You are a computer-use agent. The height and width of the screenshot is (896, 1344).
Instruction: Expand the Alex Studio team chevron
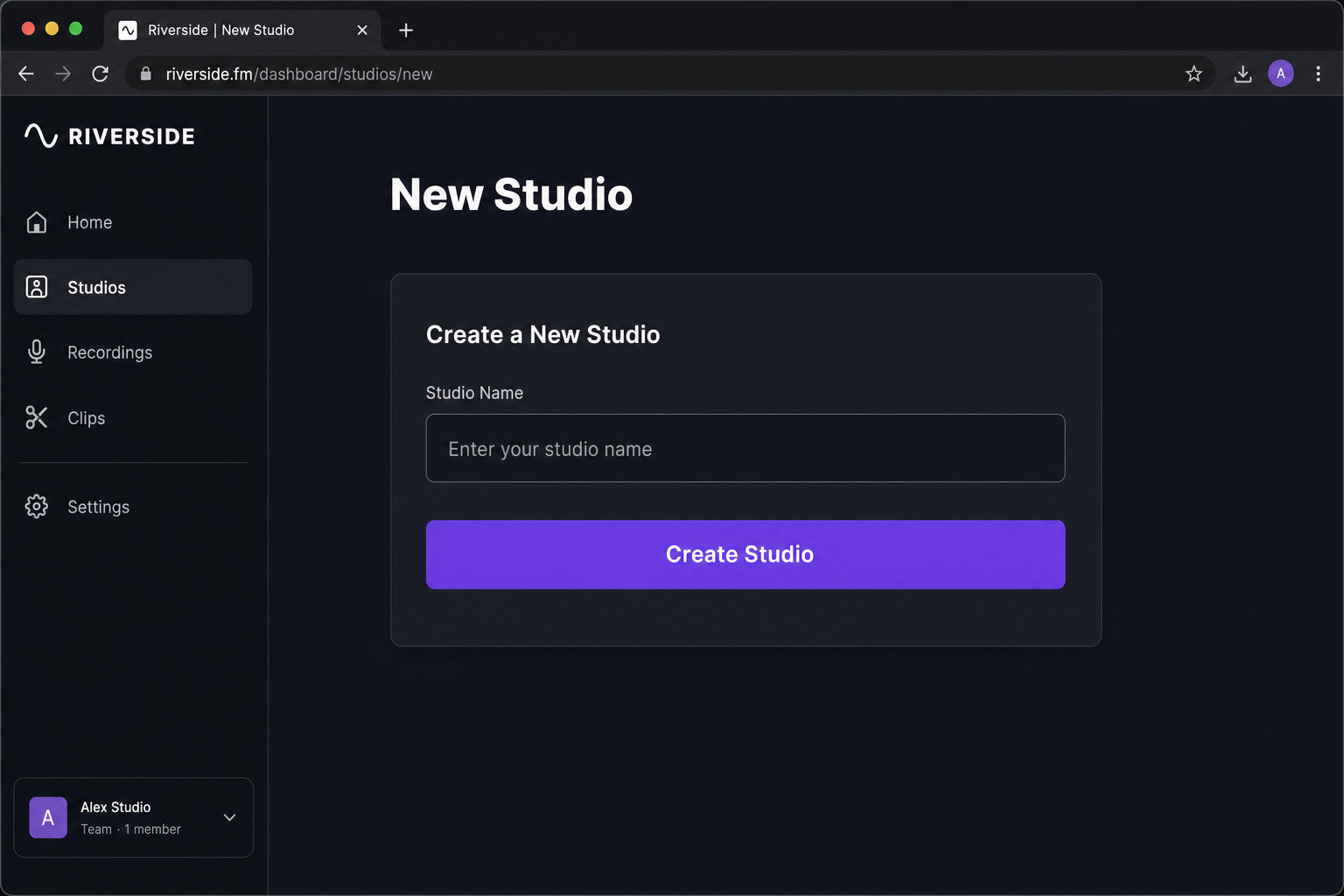click(229, 817)
